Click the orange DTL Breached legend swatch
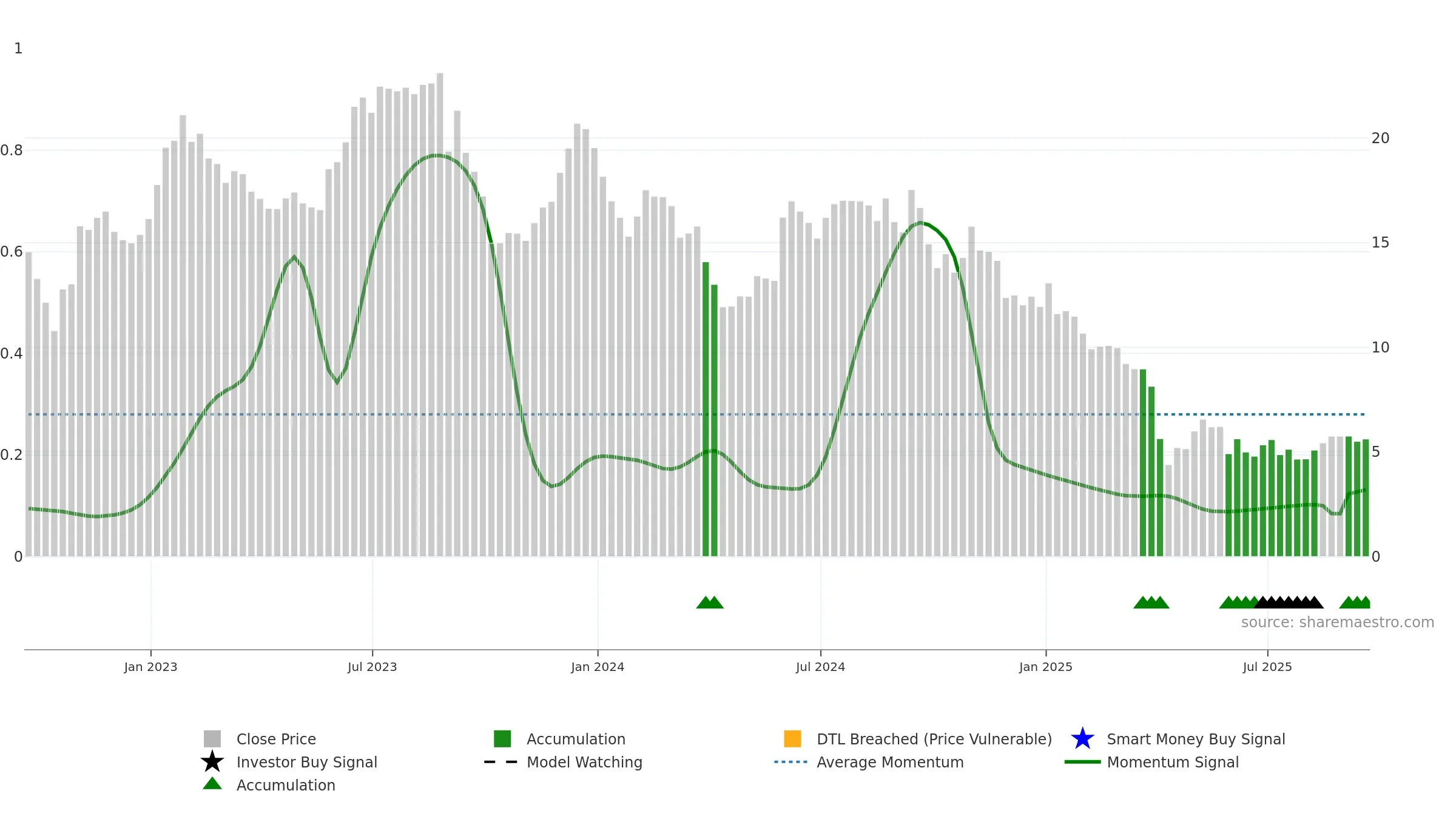Viewport: 1456px width, 819px height. (792, 739)
